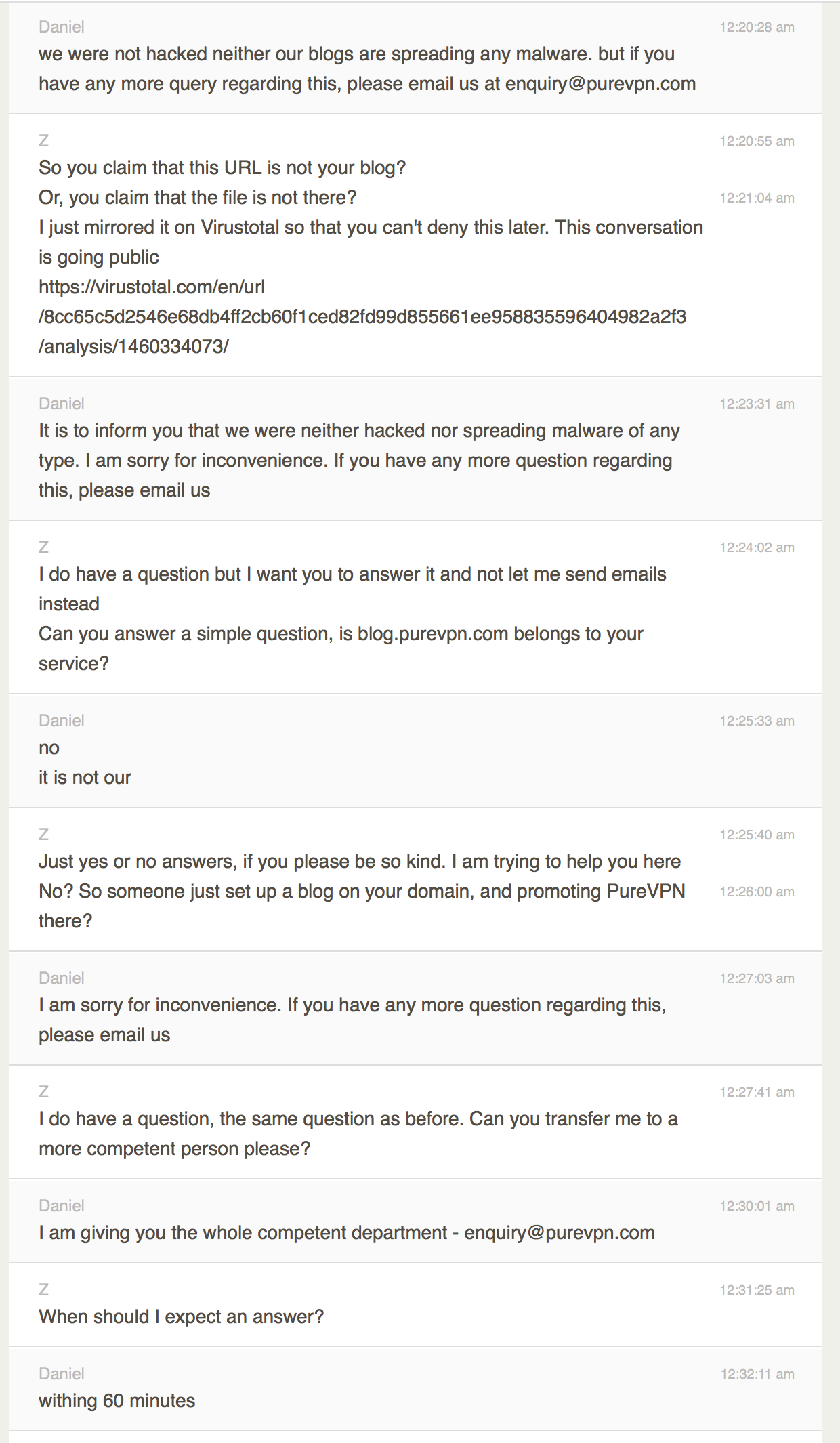
Task: Click the 12:21:04 am timestamp
Action: [x=757, y=198]
